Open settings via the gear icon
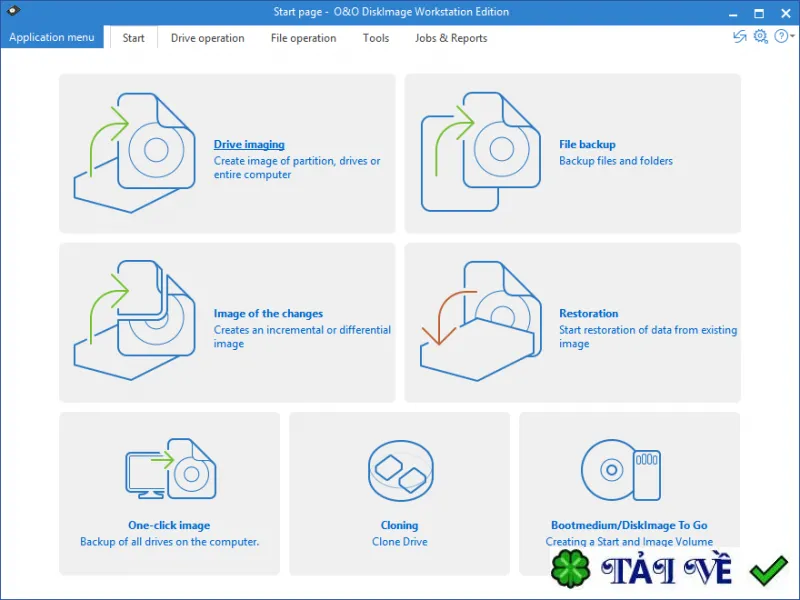 (760, 37)
